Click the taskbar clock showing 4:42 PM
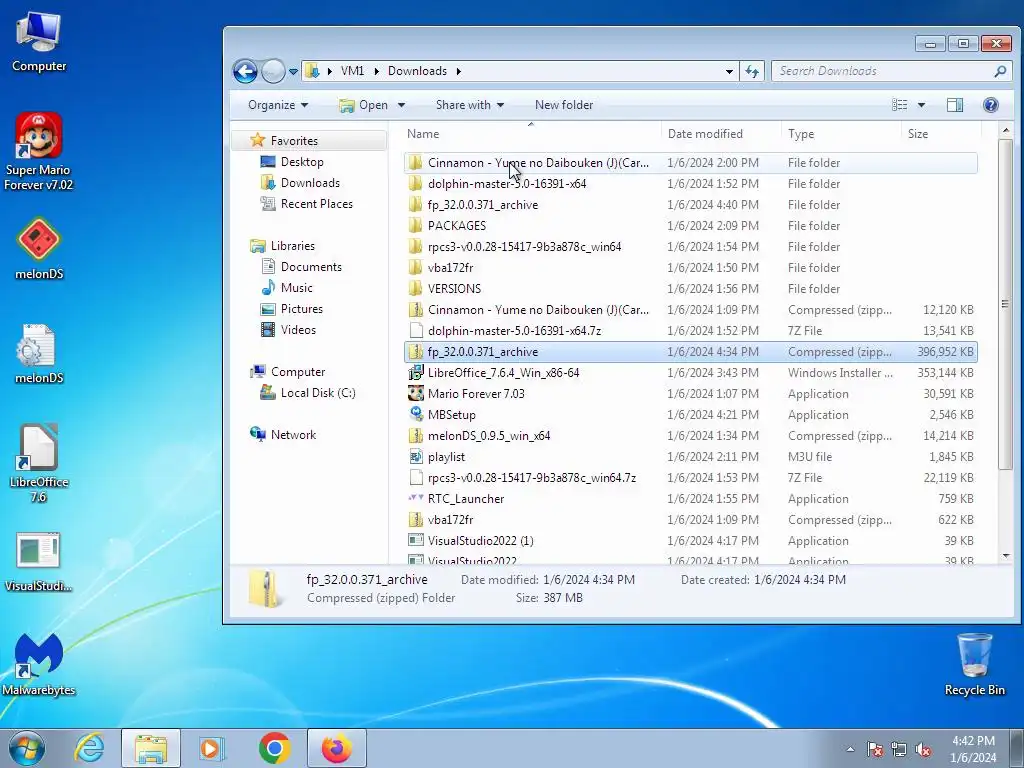 [x=973, y=749]
